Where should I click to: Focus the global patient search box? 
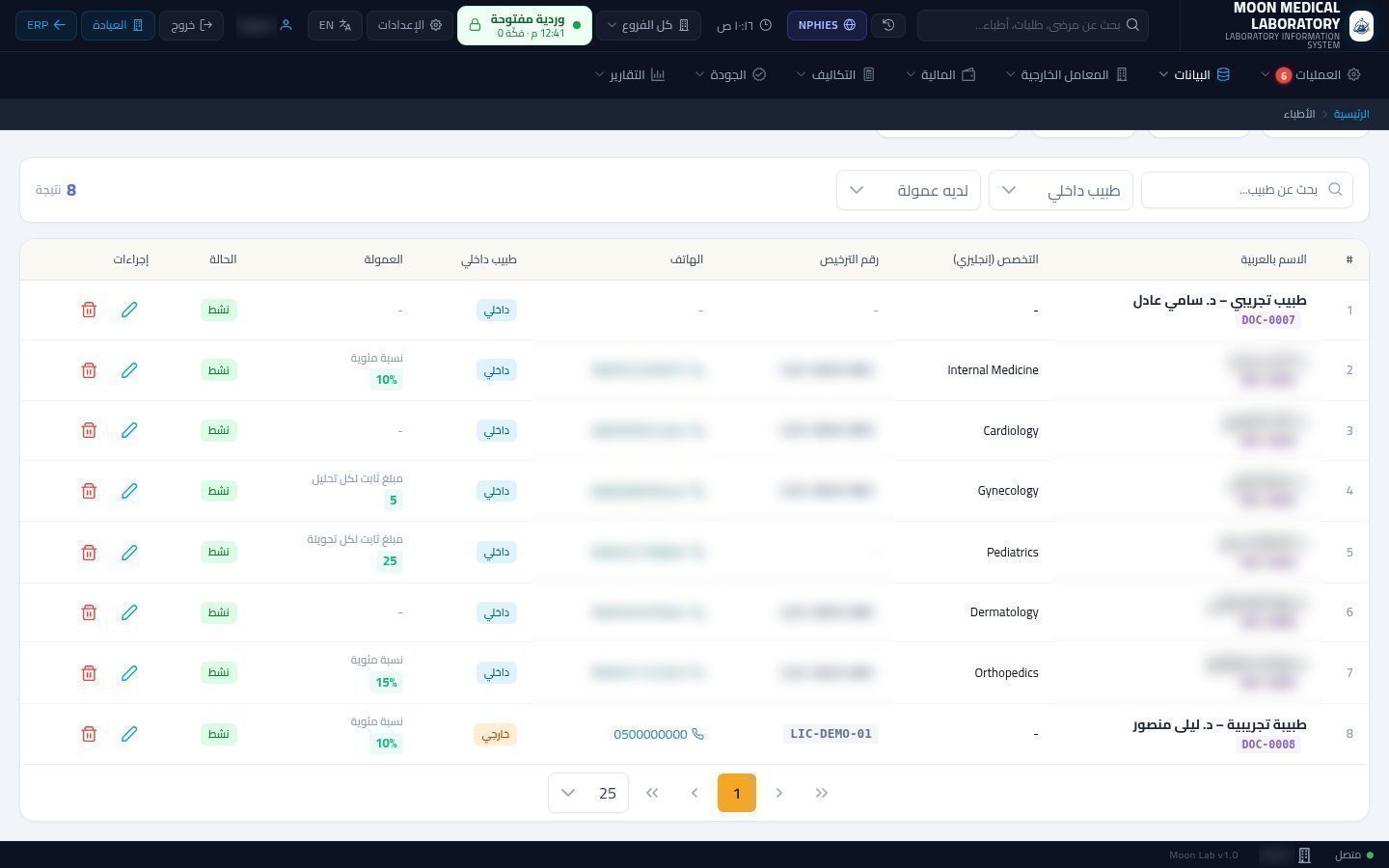(1032, 25)
